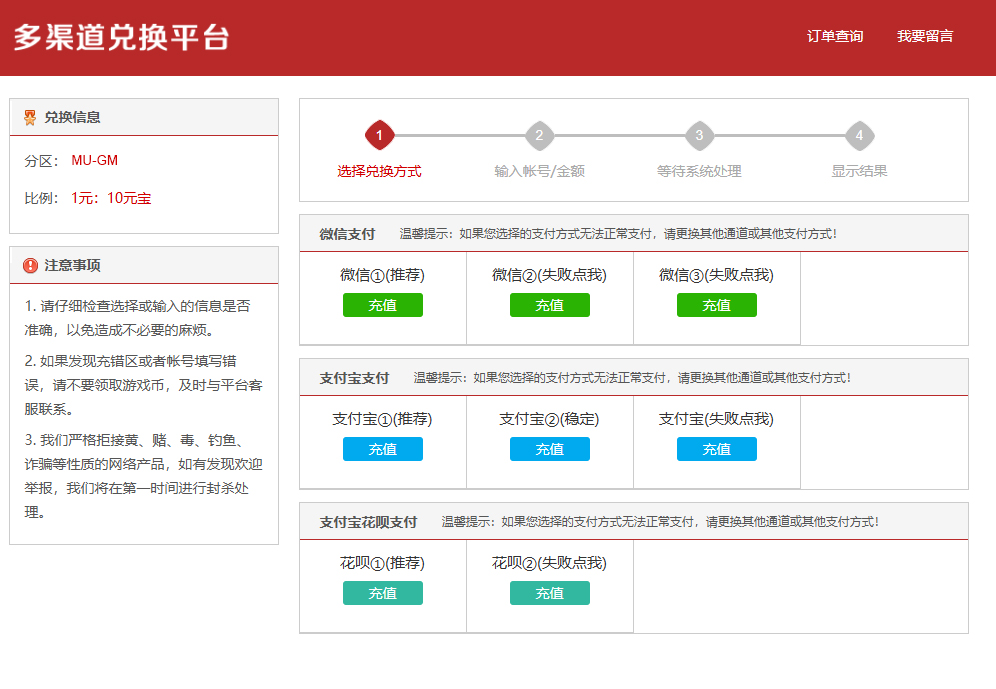Click the MU-GM zone value
This screenshot has width=996, height=689.
[x=95, y=161]
